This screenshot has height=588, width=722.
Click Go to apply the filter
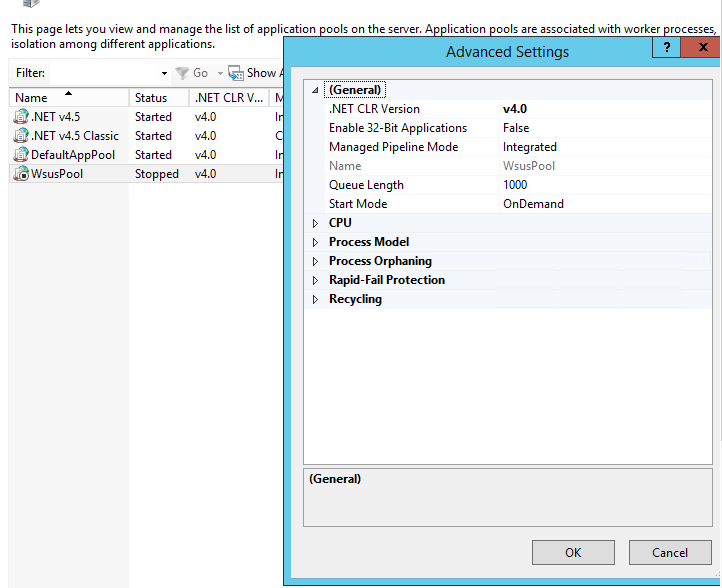click(x=200, y=73)
